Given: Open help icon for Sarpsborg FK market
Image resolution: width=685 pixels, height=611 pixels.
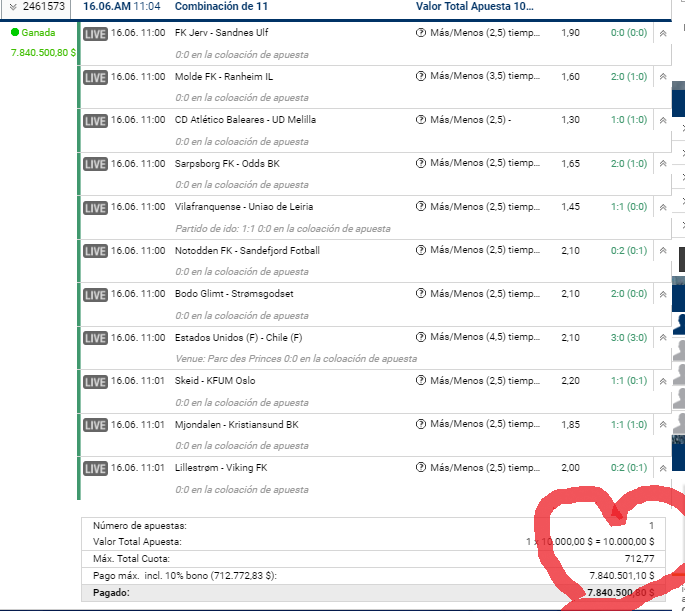Looking at the screenshot, I should tap(421, 163).
